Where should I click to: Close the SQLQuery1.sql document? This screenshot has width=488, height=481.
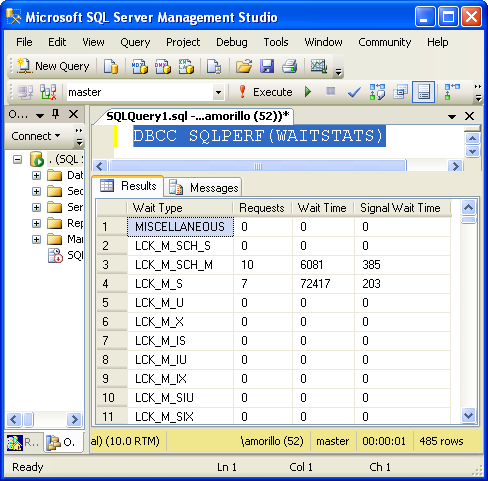[x=469, y=116]
